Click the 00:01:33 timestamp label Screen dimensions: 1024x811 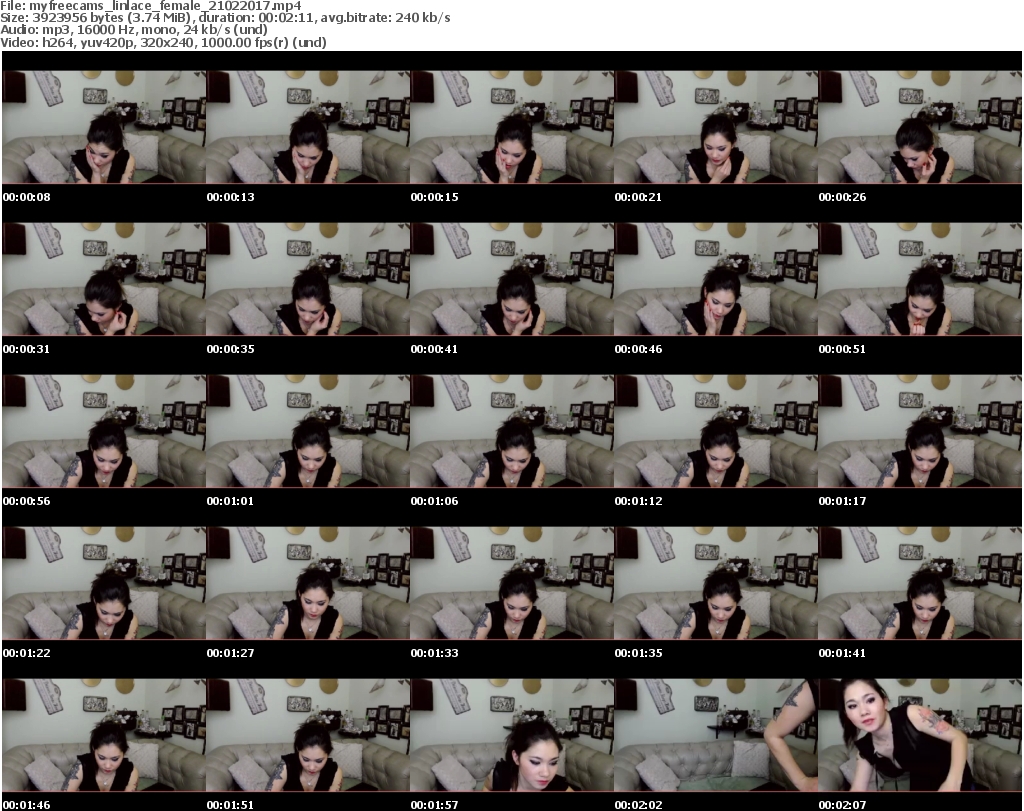pyautogui.click(x=434, y=653)
